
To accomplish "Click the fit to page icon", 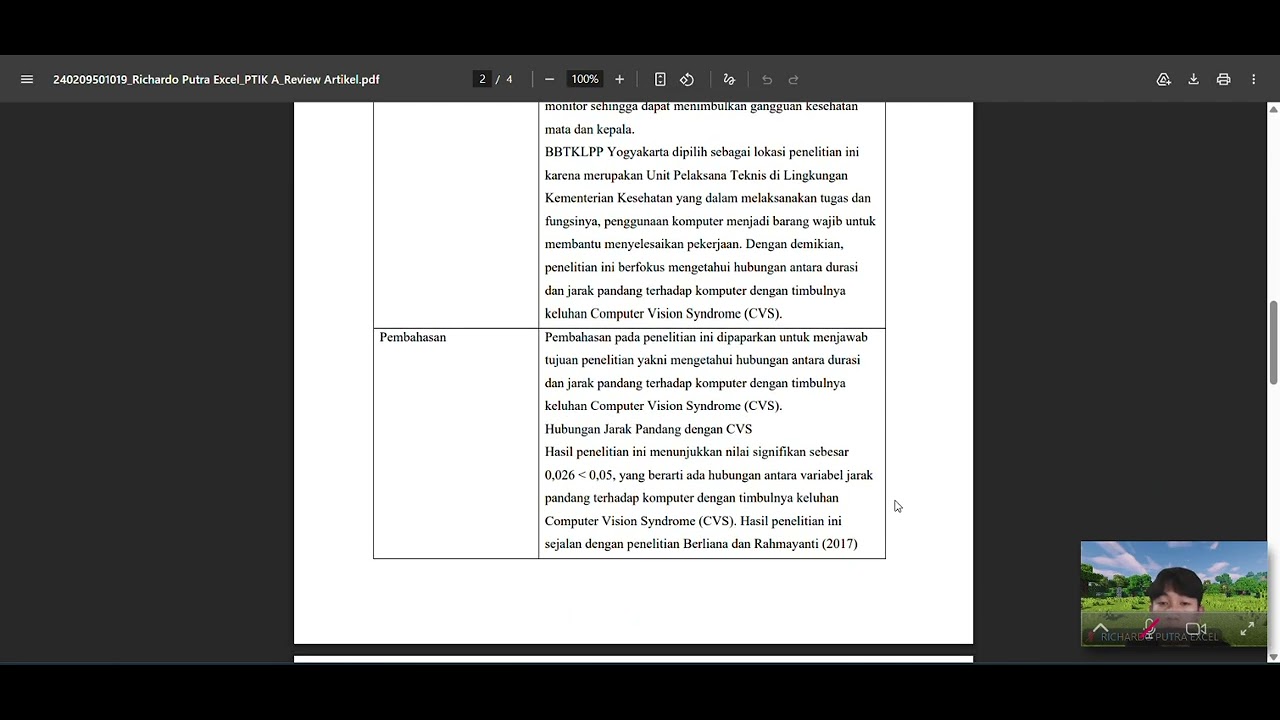I will 660,79.
